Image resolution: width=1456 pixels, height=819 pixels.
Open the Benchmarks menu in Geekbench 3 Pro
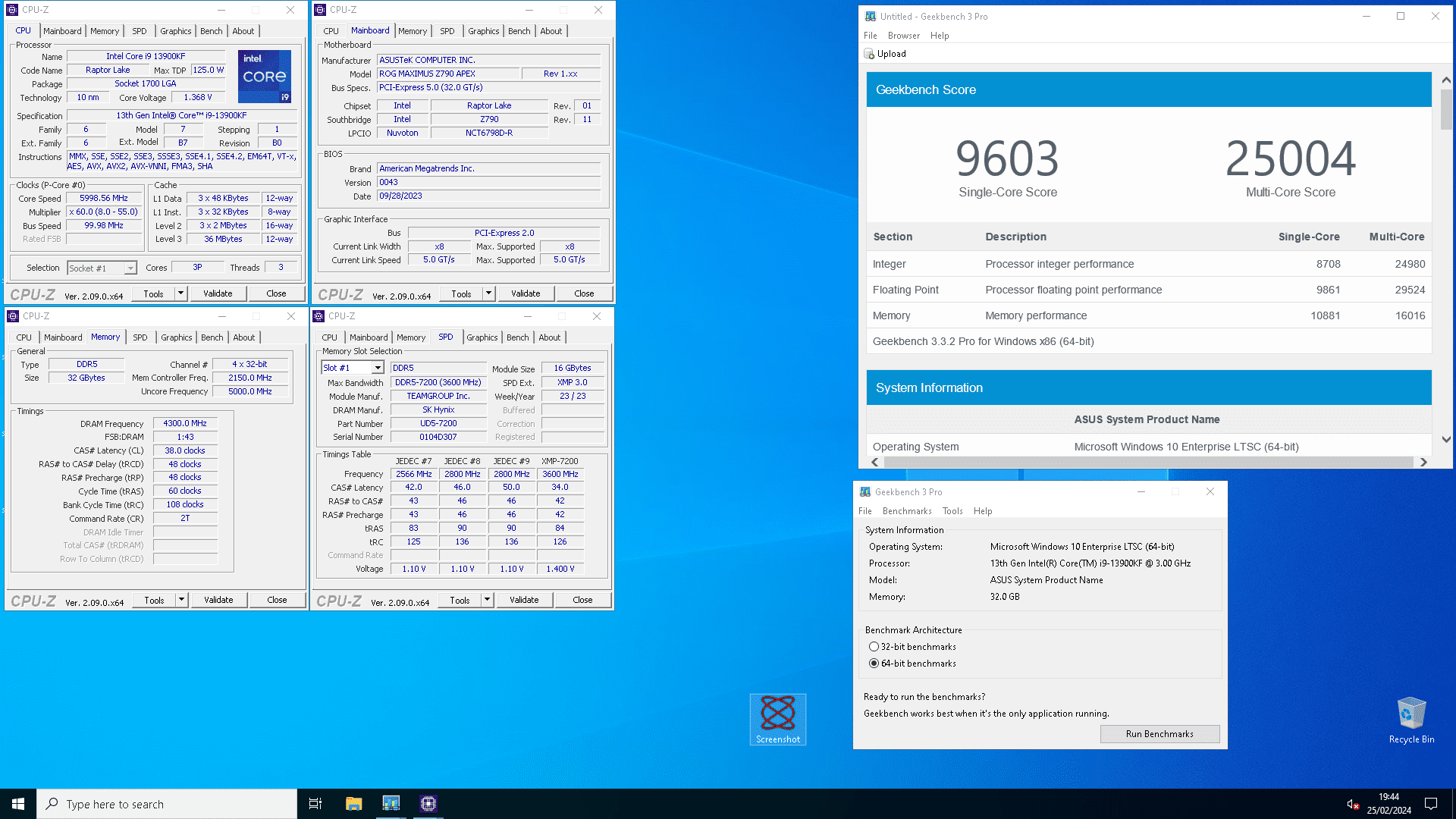pyautogui.click(x=907, y=511)
